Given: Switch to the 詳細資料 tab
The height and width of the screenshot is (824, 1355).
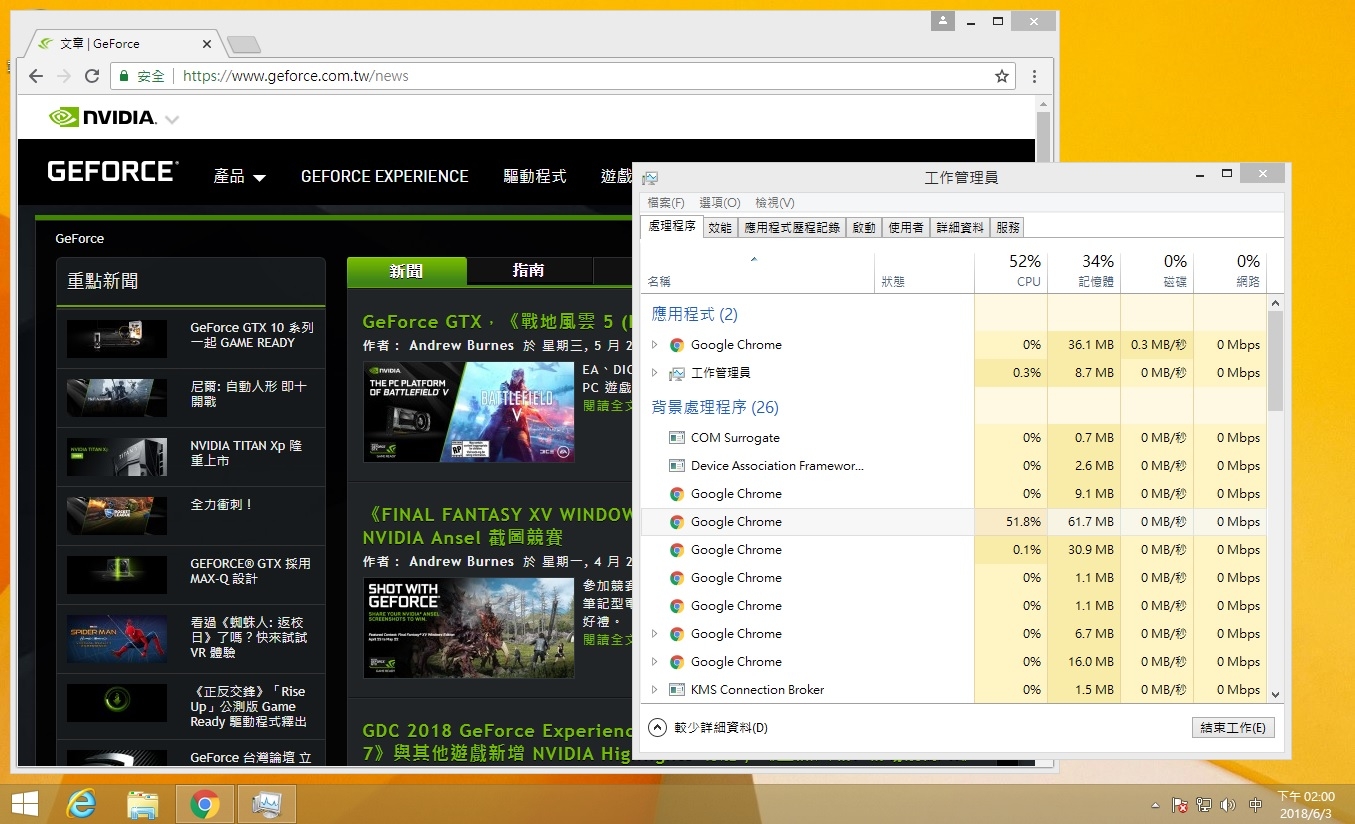Looking at the screenshot, I should 960,228.
